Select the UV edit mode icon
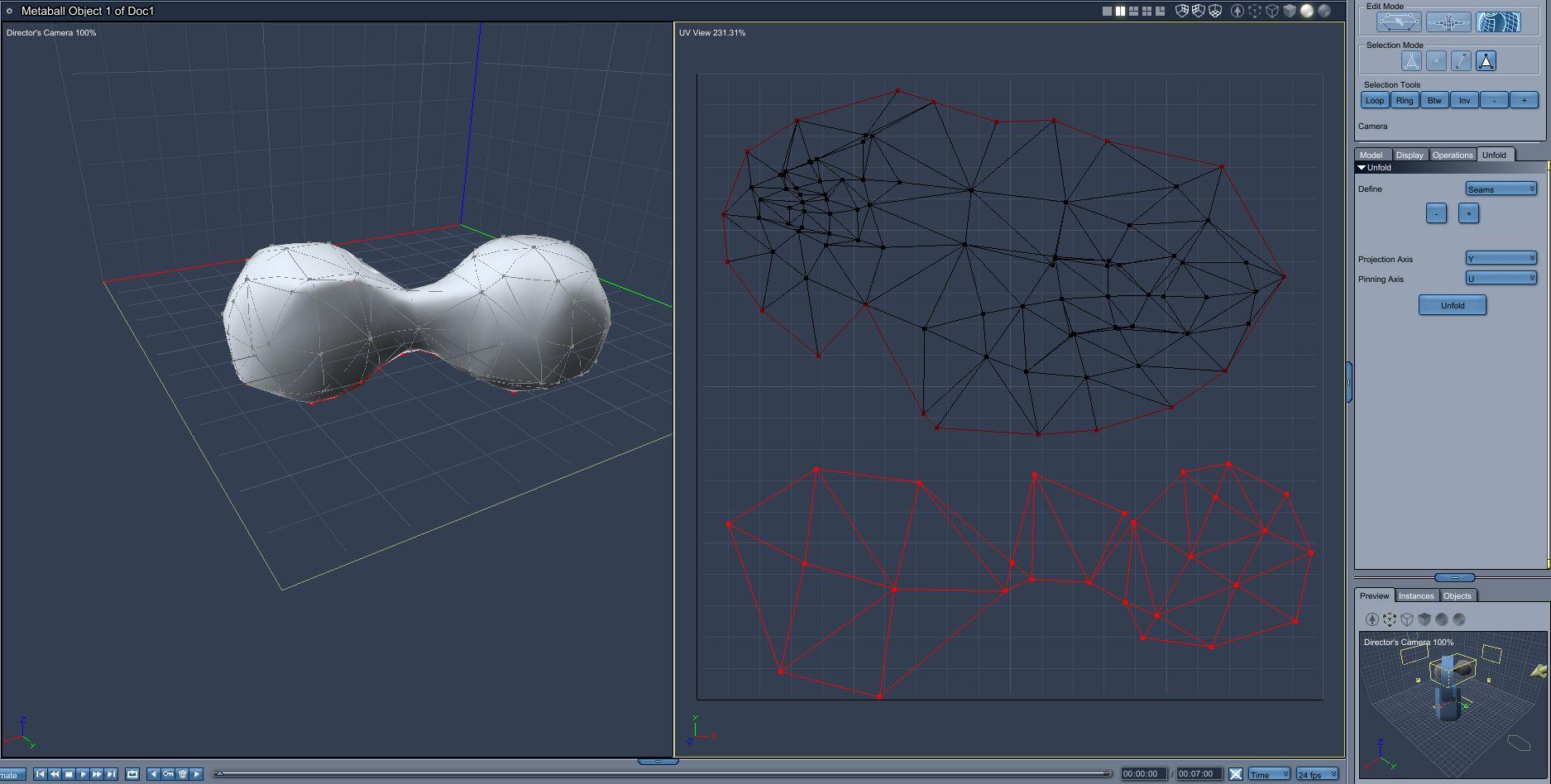 (1498, 22)
